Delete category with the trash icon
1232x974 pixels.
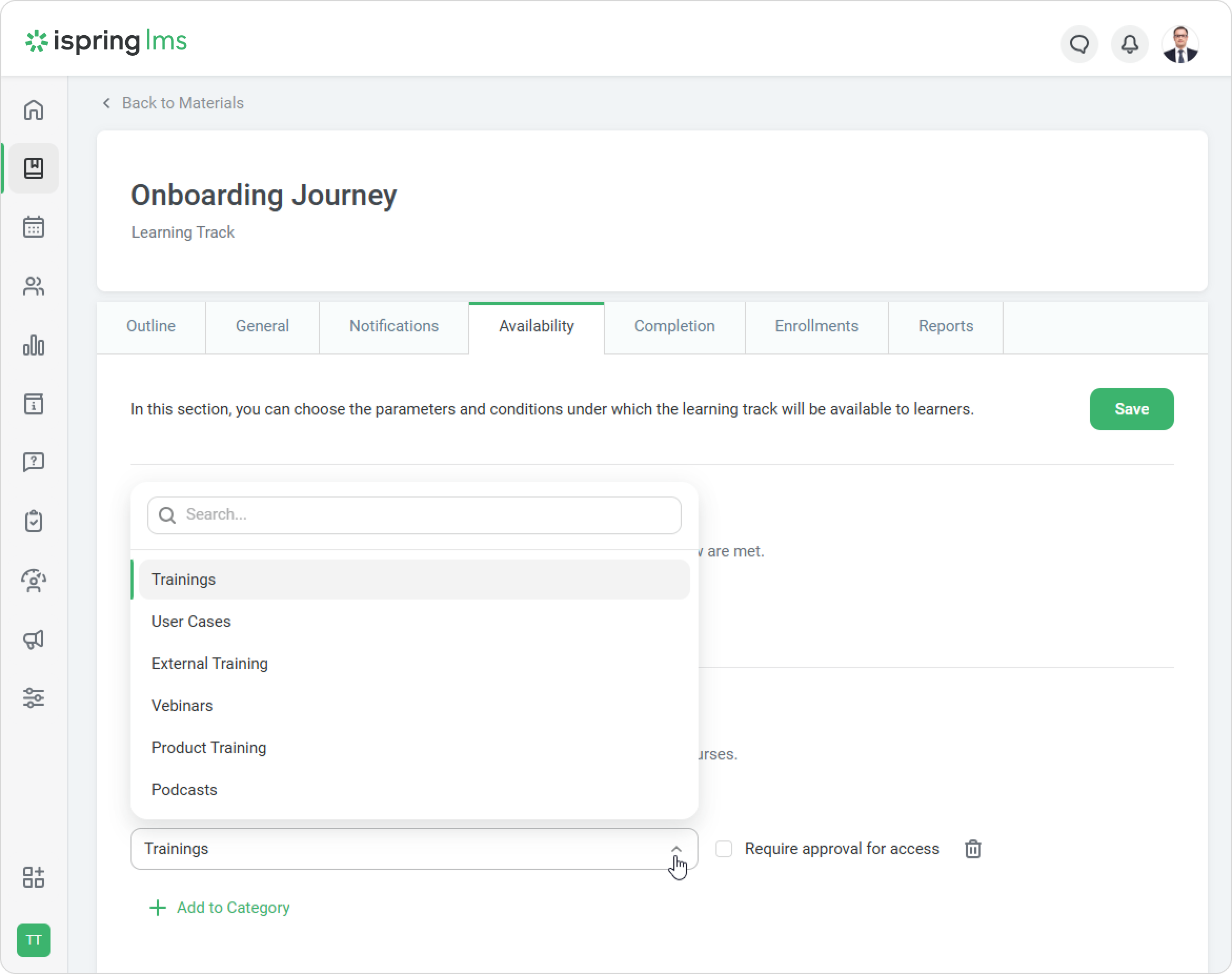point(973,849)
